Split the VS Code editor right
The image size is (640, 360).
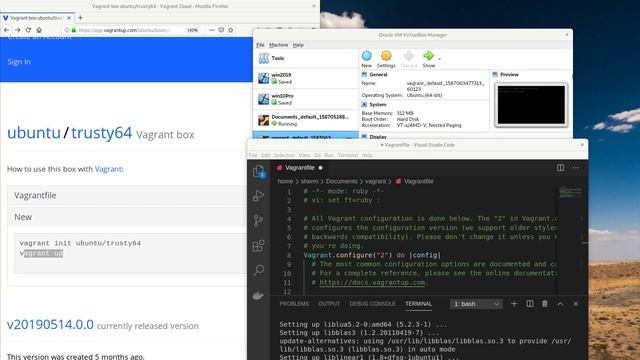[560, 168]
